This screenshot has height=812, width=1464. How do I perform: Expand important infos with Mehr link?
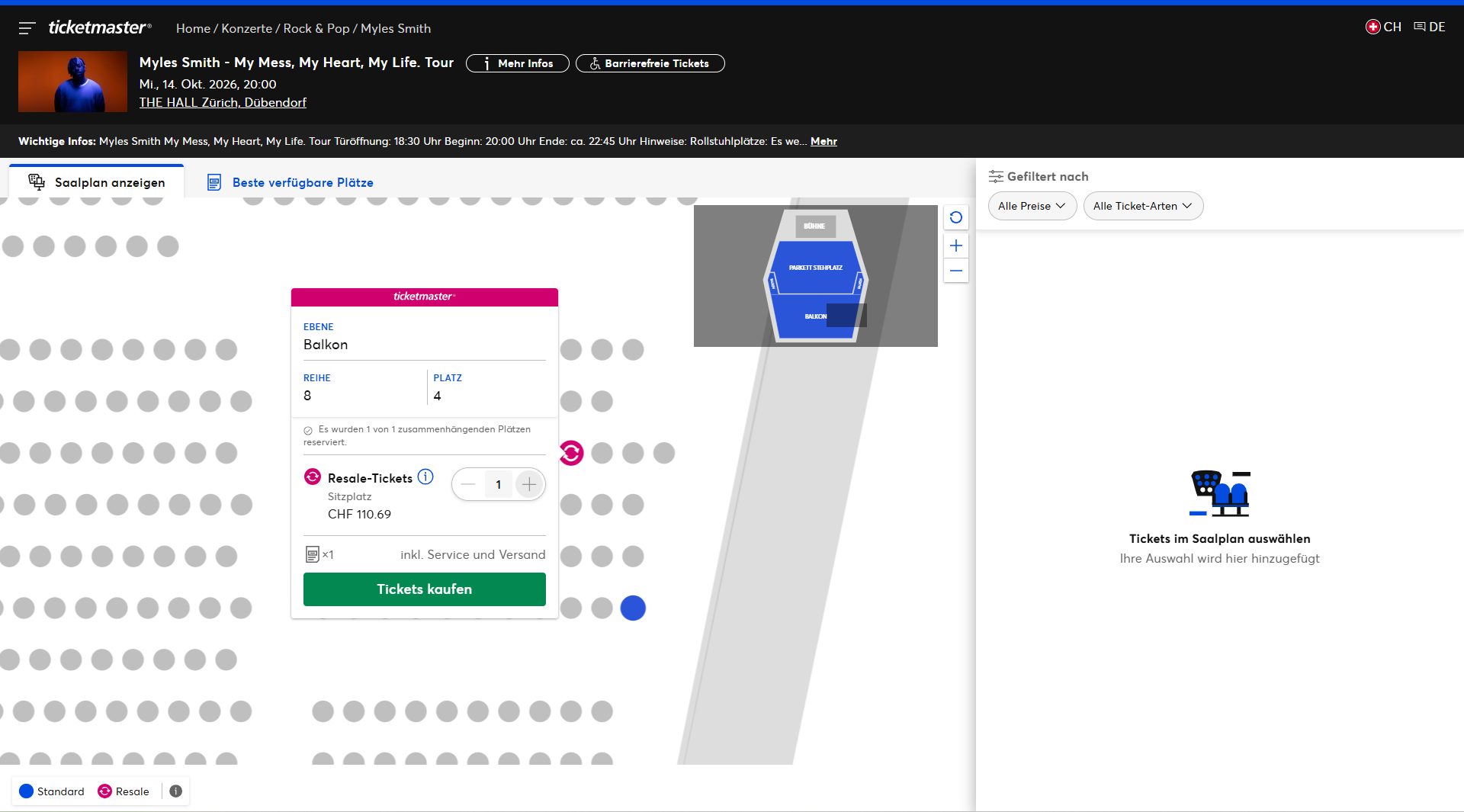[x=823, y=141]
